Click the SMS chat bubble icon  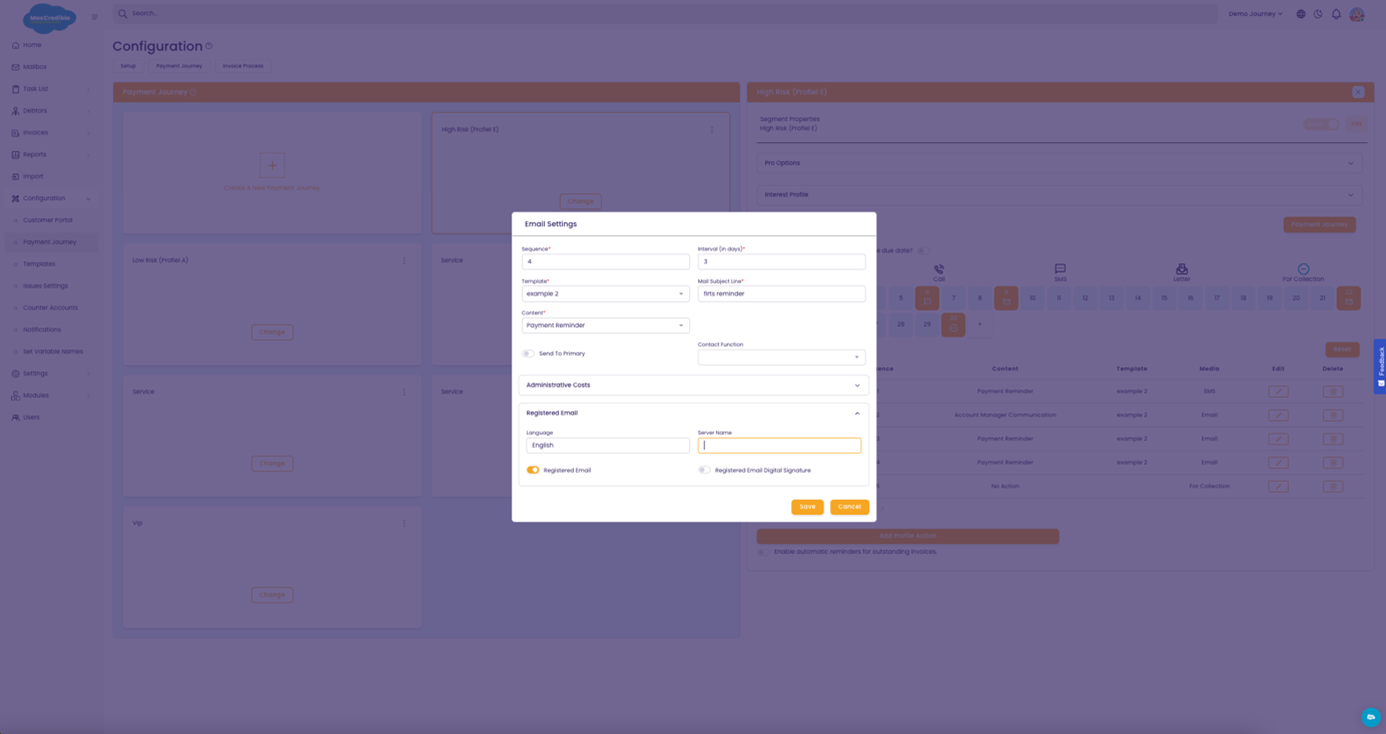(1060, 269)
